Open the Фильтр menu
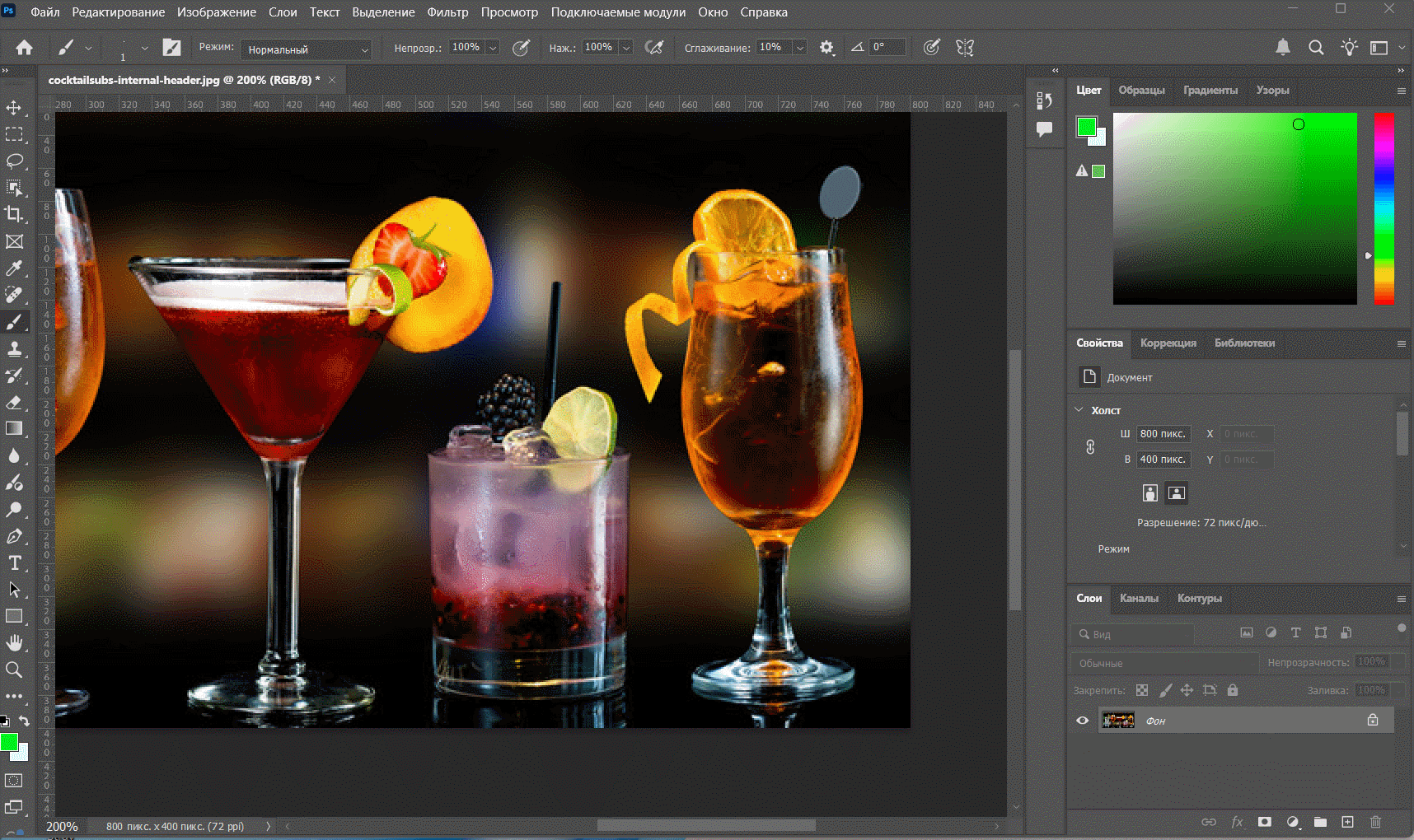Screen dimensions: 1414x840 447,12
